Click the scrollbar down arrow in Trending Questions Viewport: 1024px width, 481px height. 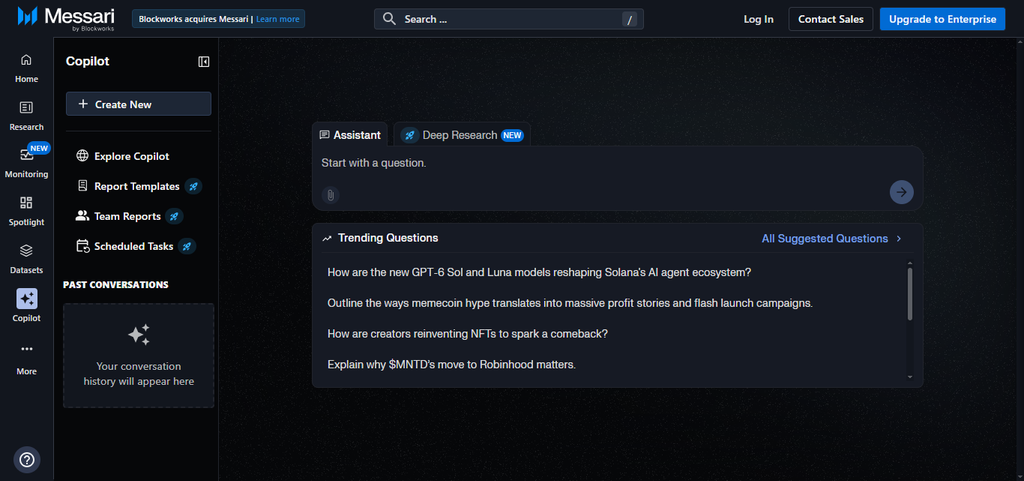(x=910, y=377)
